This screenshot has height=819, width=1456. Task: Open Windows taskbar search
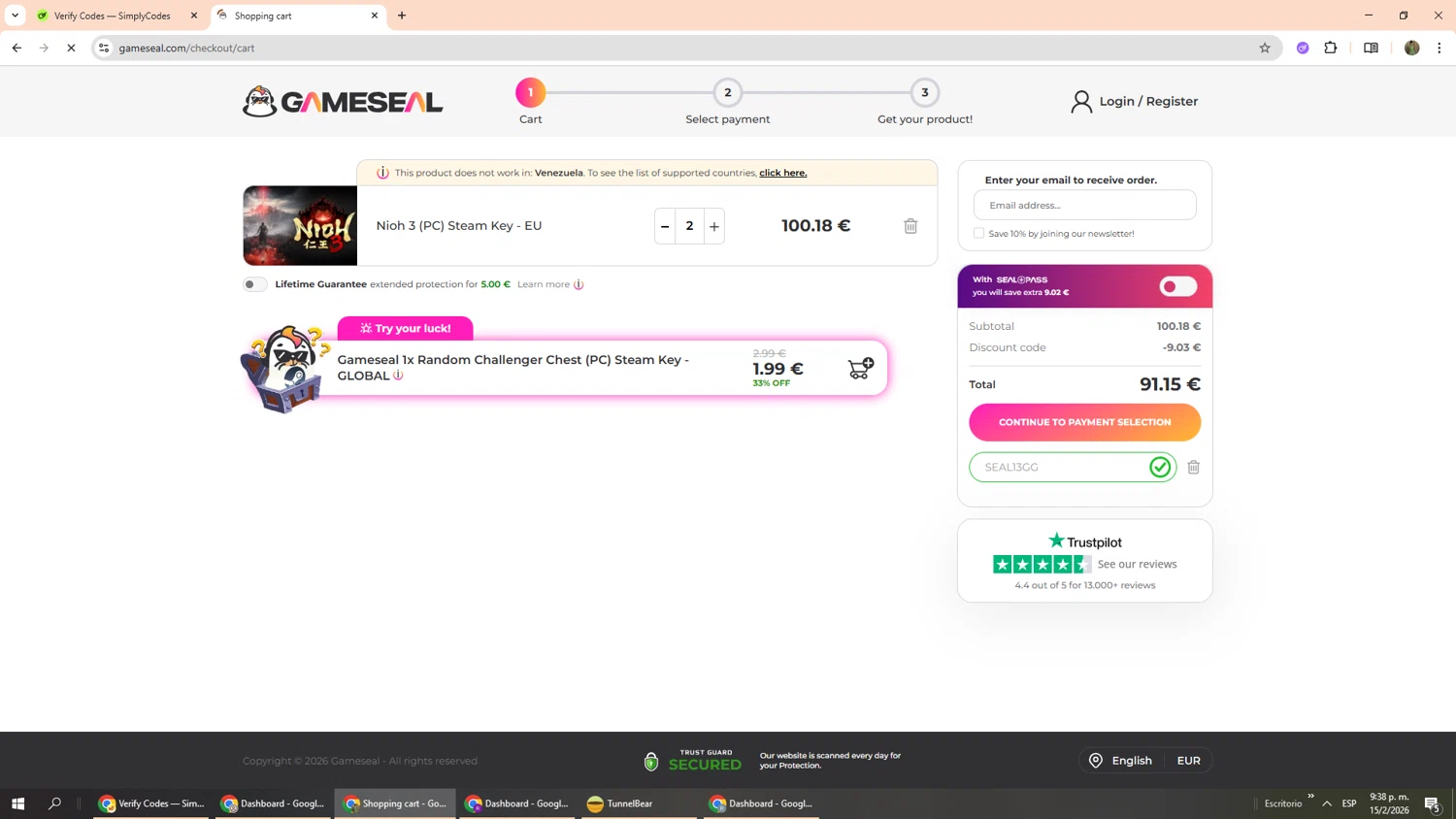[x=54, y=803]
